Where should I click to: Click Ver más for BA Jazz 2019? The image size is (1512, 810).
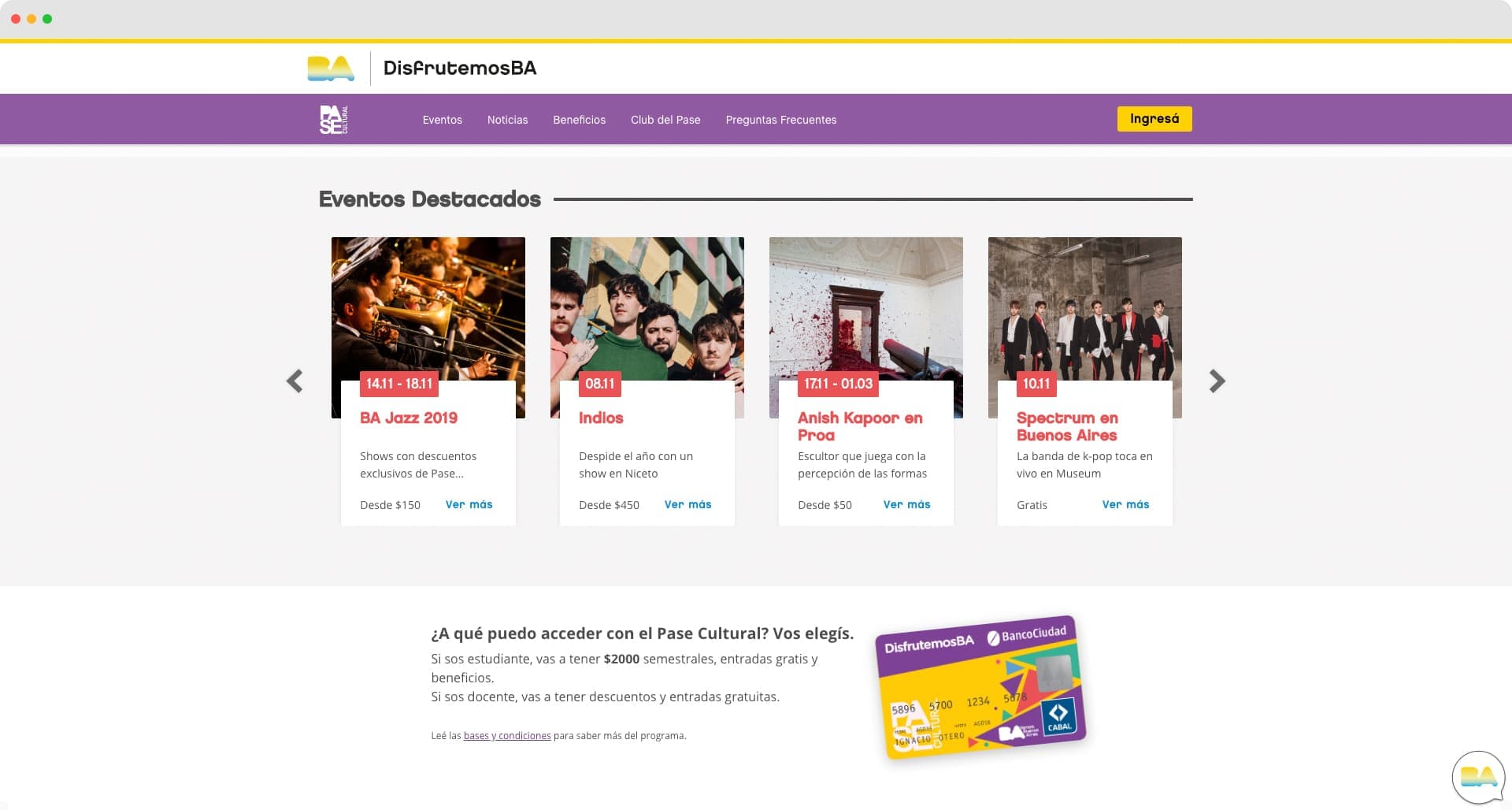(x=469, y=504)
